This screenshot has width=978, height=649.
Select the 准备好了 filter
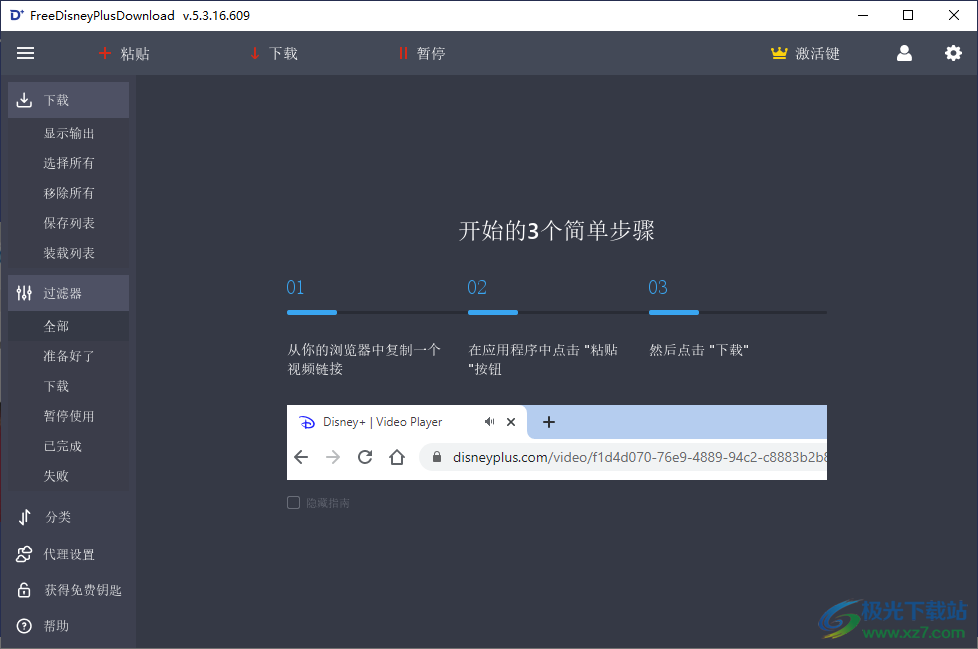click(69, 356)
